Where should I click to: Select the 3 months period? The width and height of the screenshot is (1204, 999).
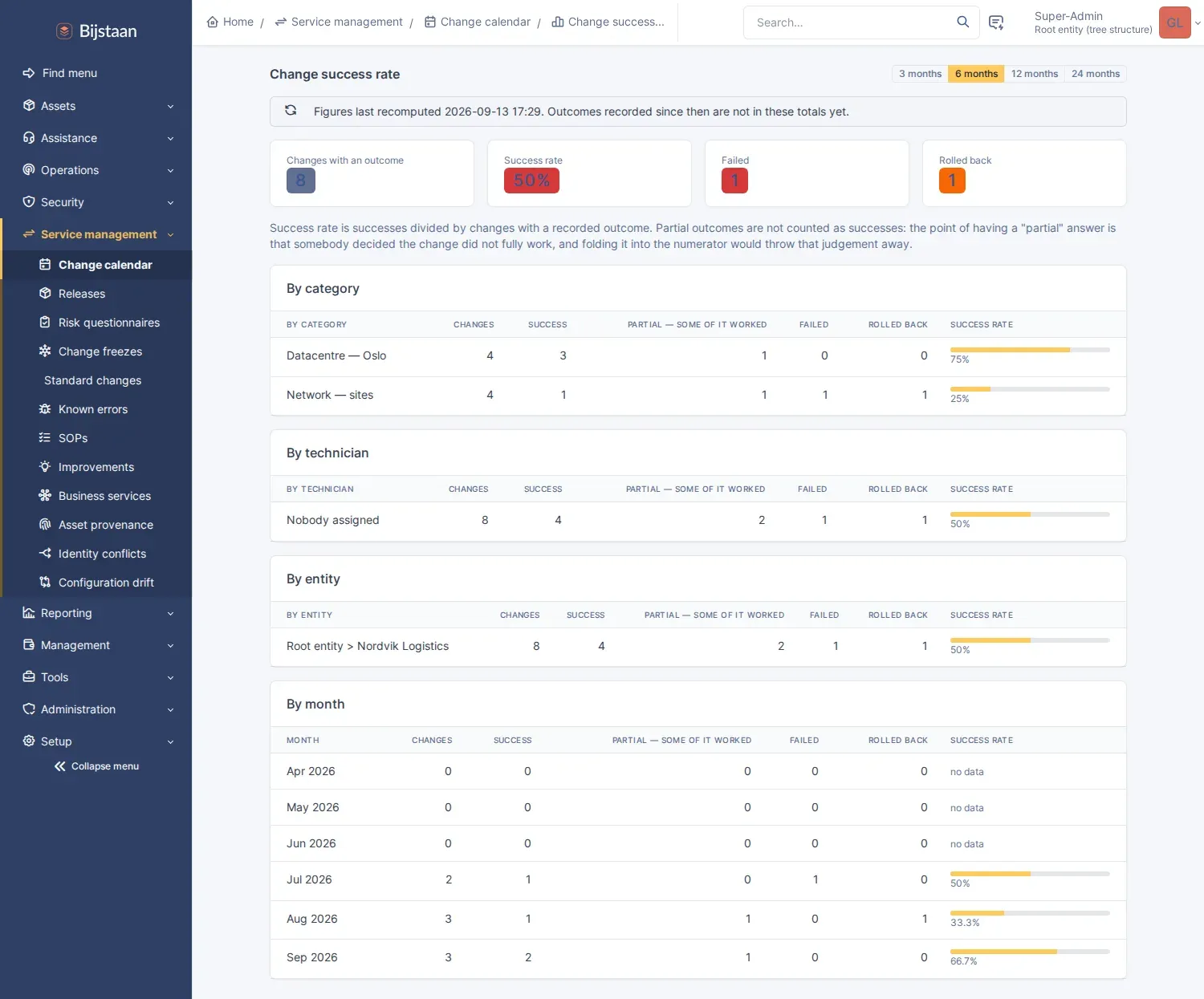tap(920, 74)
